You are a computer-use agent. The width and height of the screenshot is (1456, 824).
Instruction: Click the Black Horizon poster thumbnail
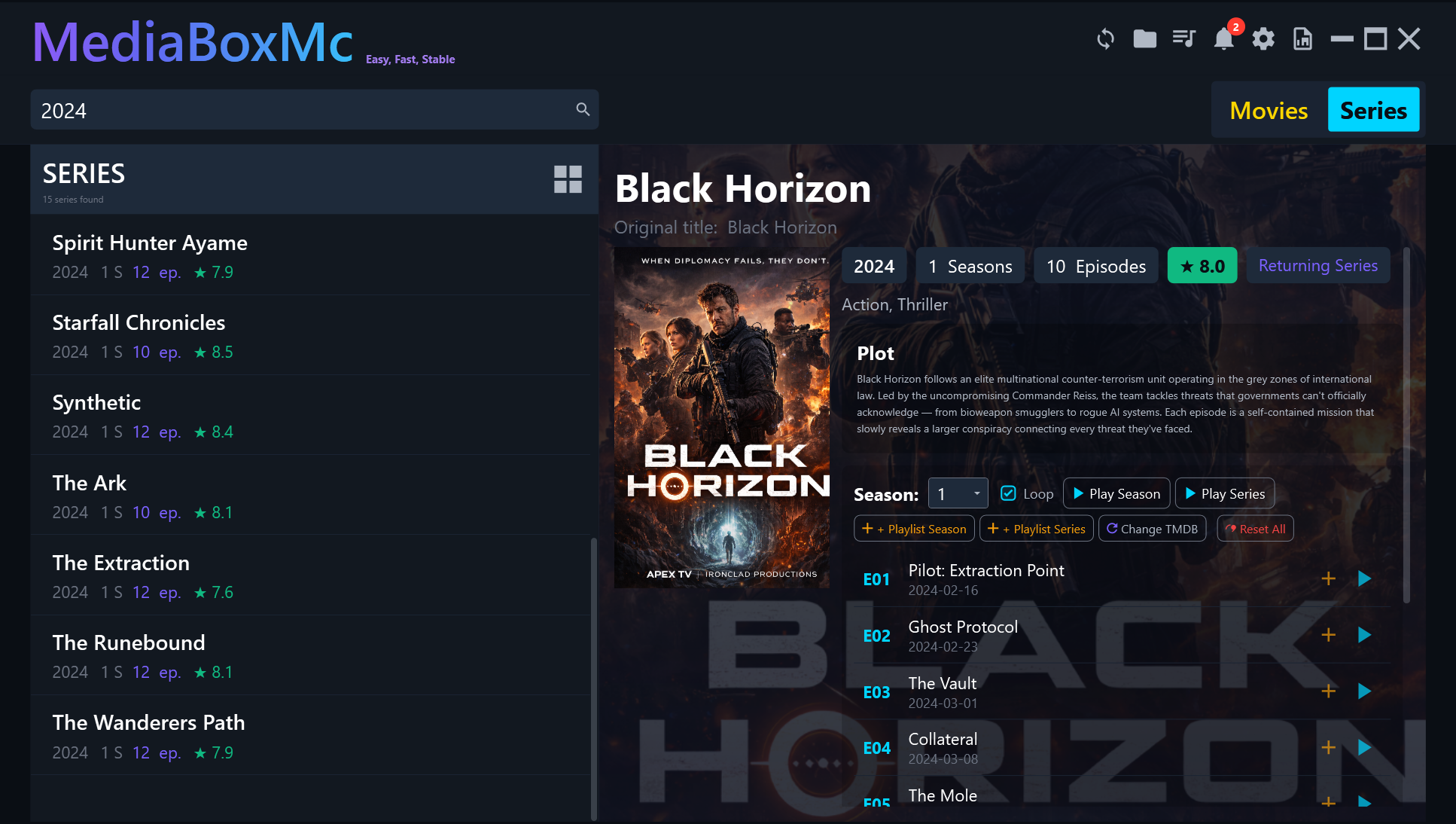[x=721, y=418]
